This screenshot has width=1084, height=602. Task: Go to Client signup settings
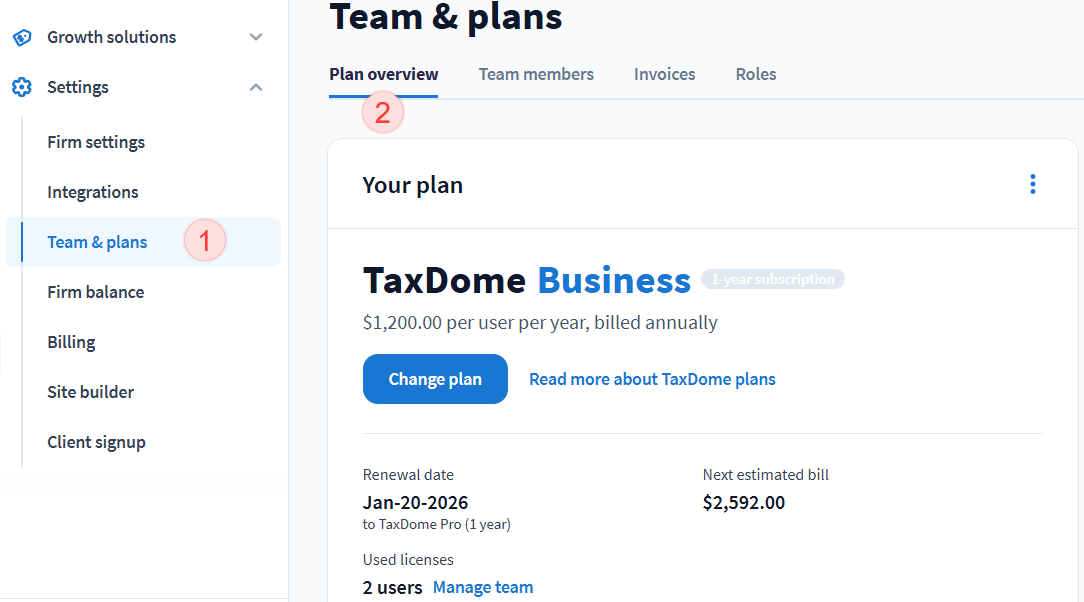96,442
